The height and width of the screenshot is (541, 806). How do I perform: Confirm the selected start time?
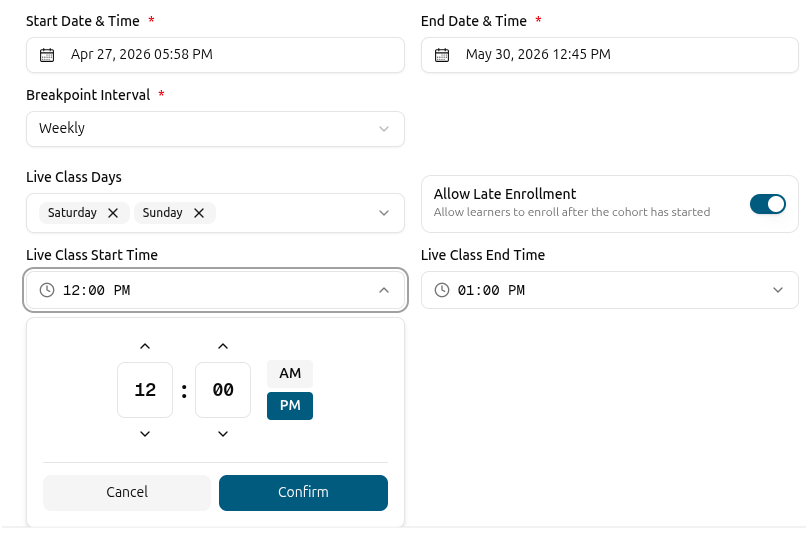click(303, 493)
